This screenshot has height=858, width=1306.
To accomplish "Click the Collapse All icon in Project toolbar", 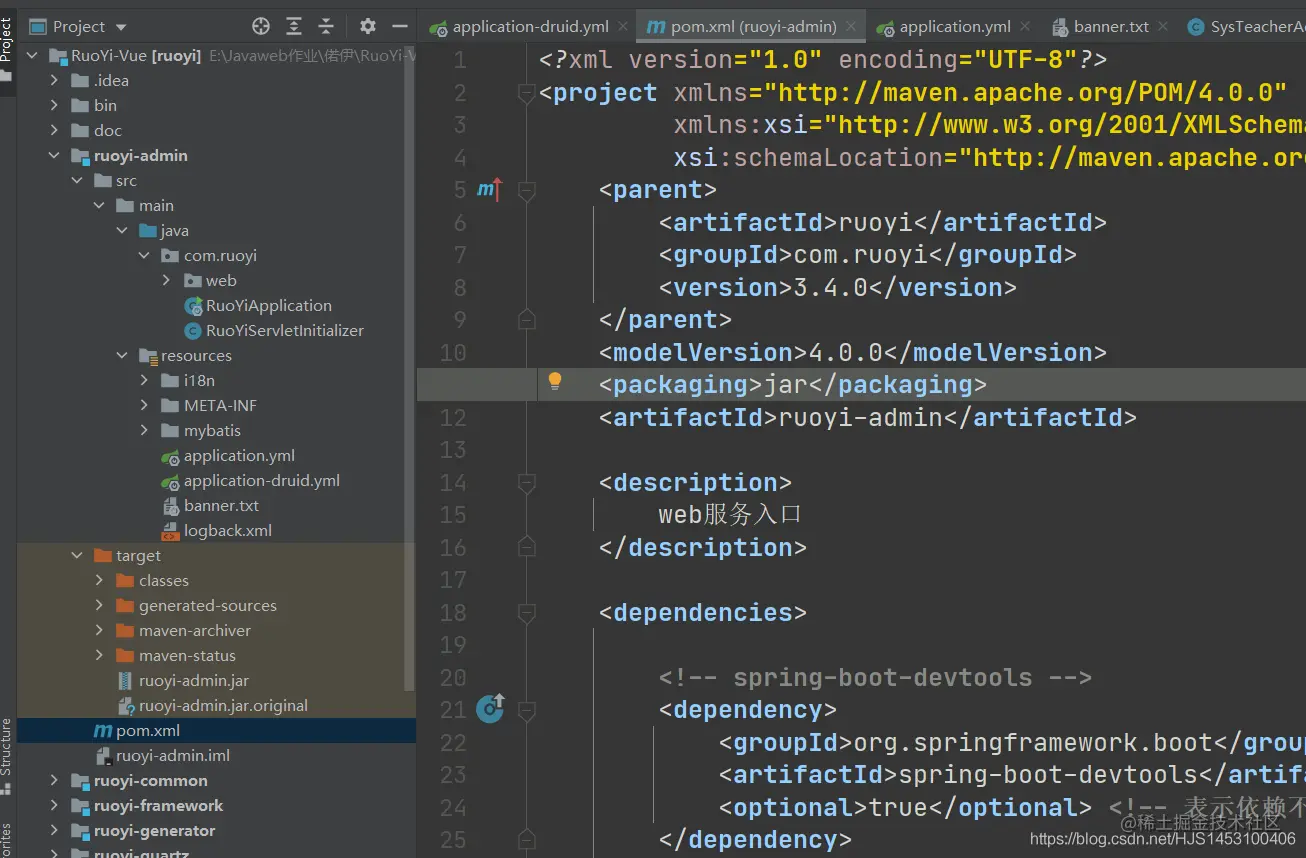I will (326, 27).
